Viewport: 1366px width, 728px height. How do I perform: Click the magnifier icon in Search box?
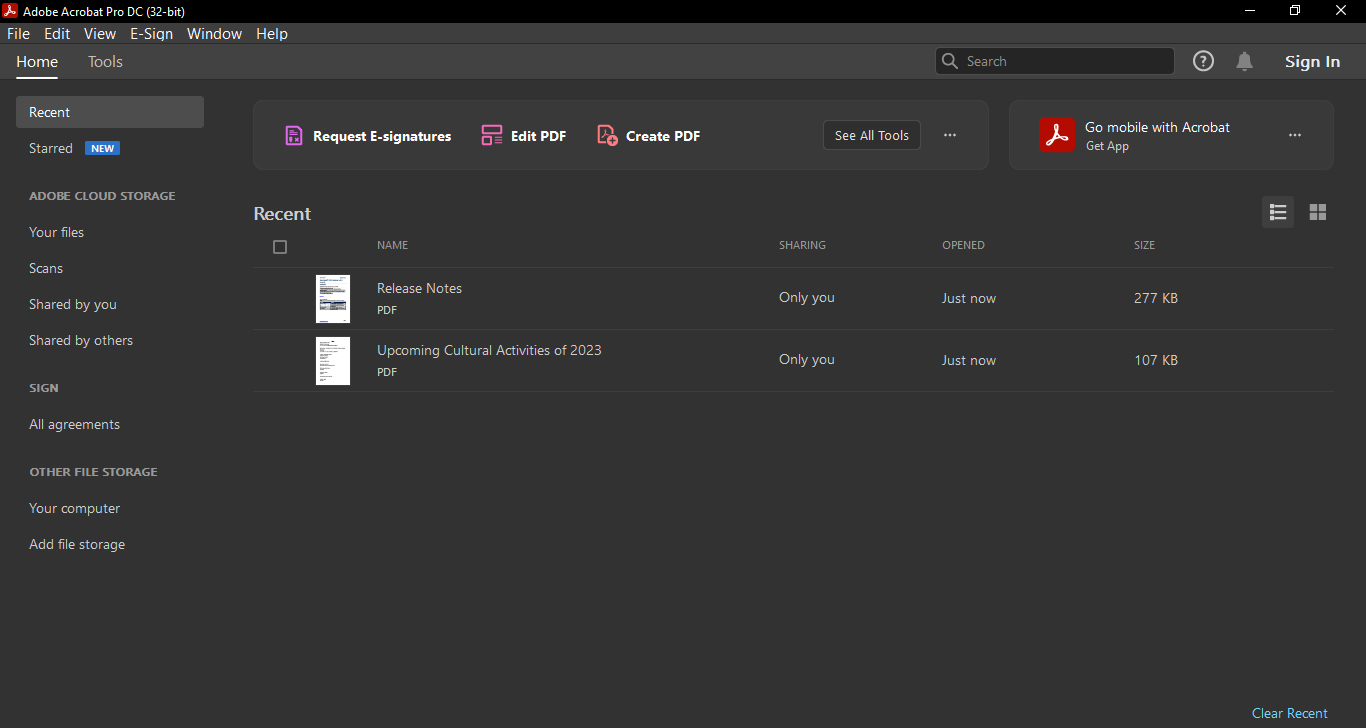[x=950, y=61]
